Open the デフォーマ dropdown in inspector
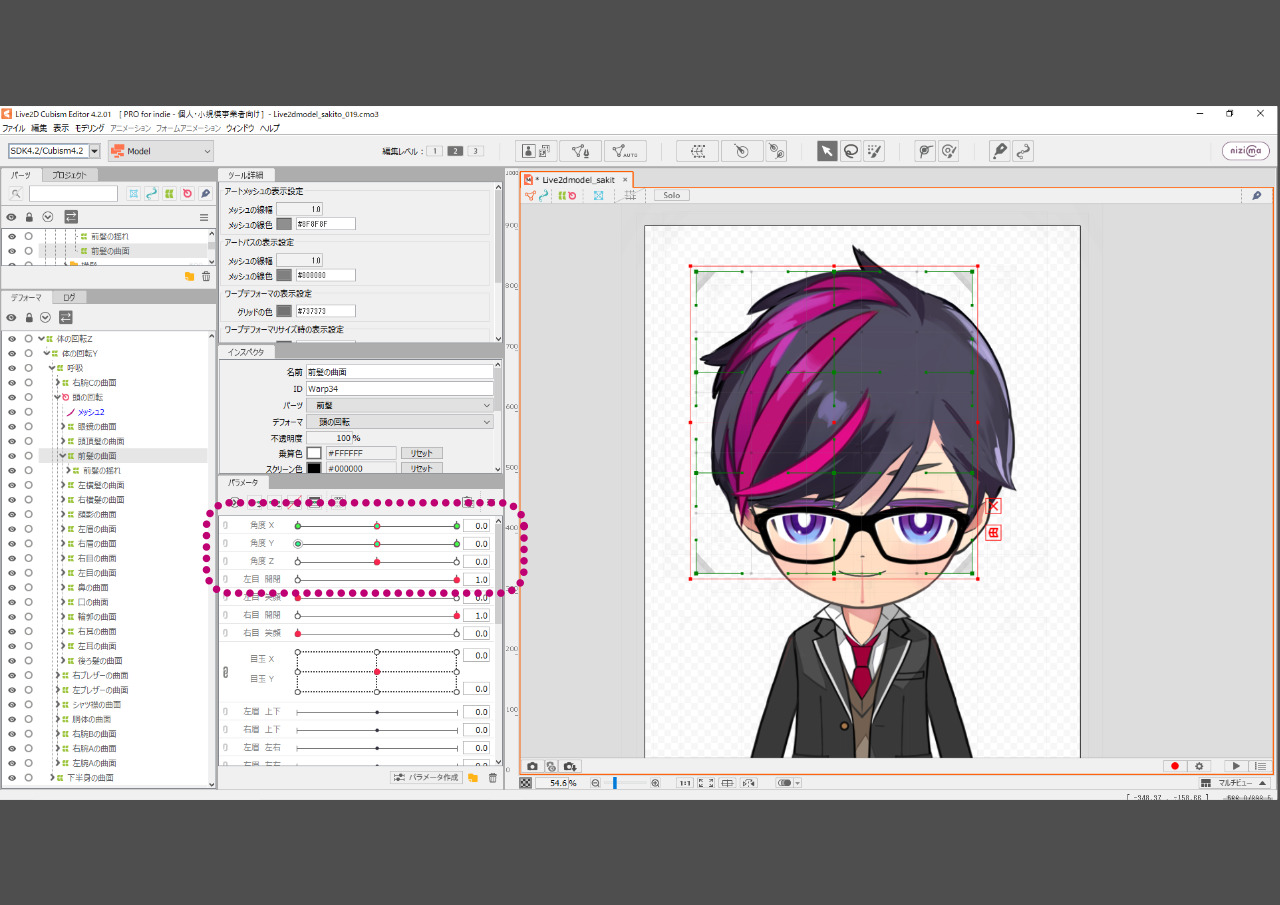The height and width of the screenshot is (905, 1280). tap(400, 422)
